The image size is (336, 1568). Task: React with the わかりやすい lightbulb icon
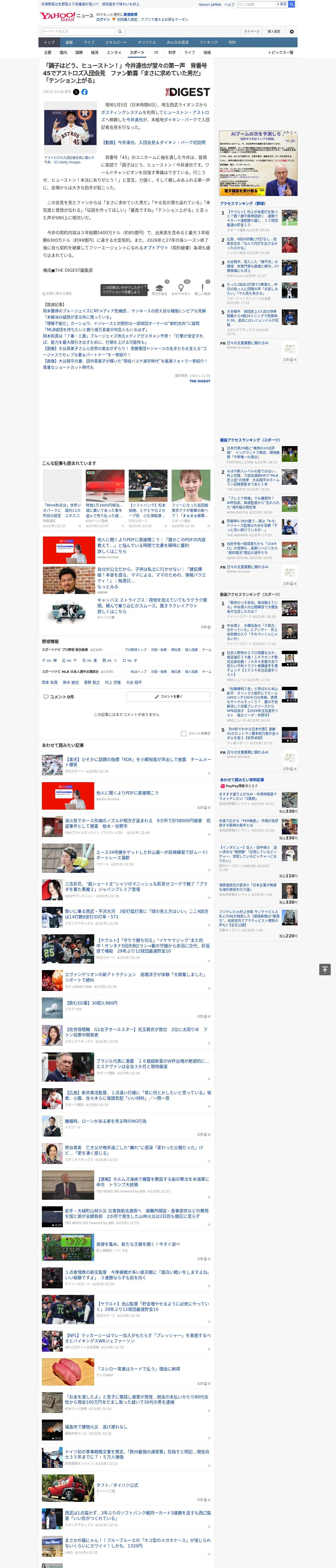pos(181,288)
